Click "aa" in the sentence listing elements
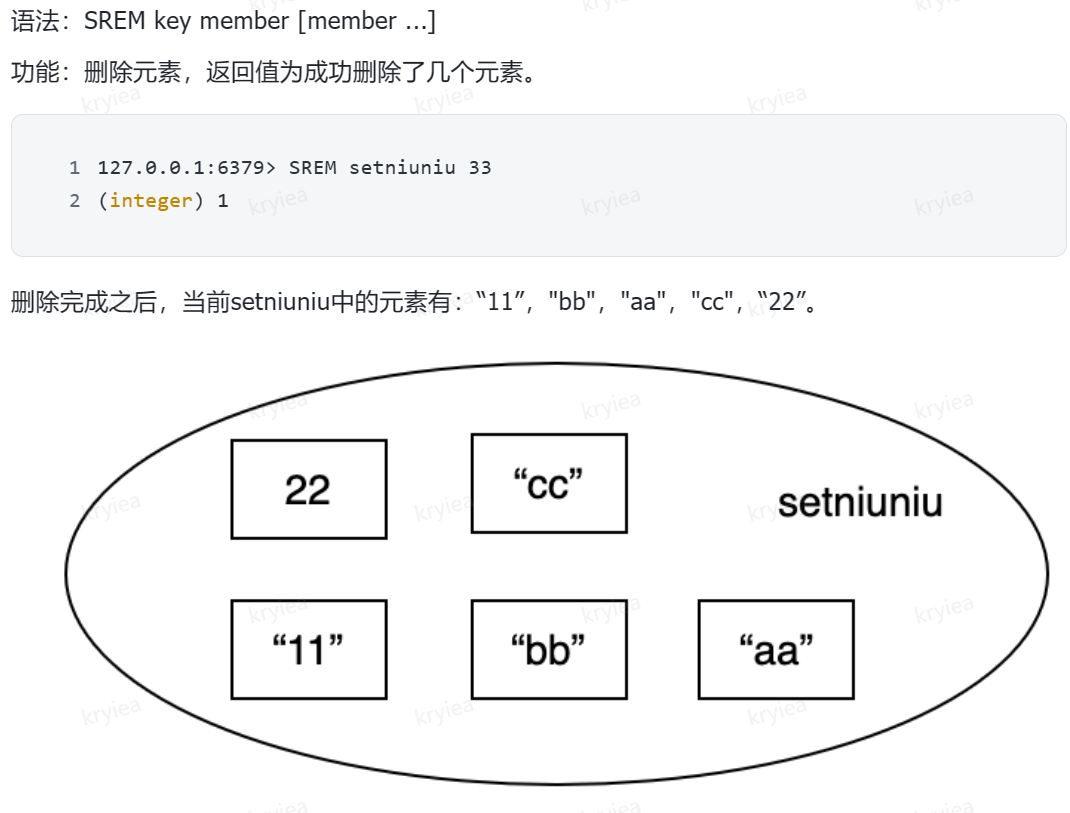 pos(643,302)
